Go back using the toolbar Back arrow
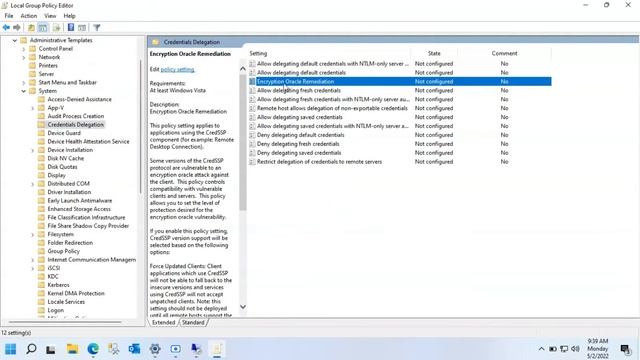The image size is (640, 360). (x=6, y=27)
